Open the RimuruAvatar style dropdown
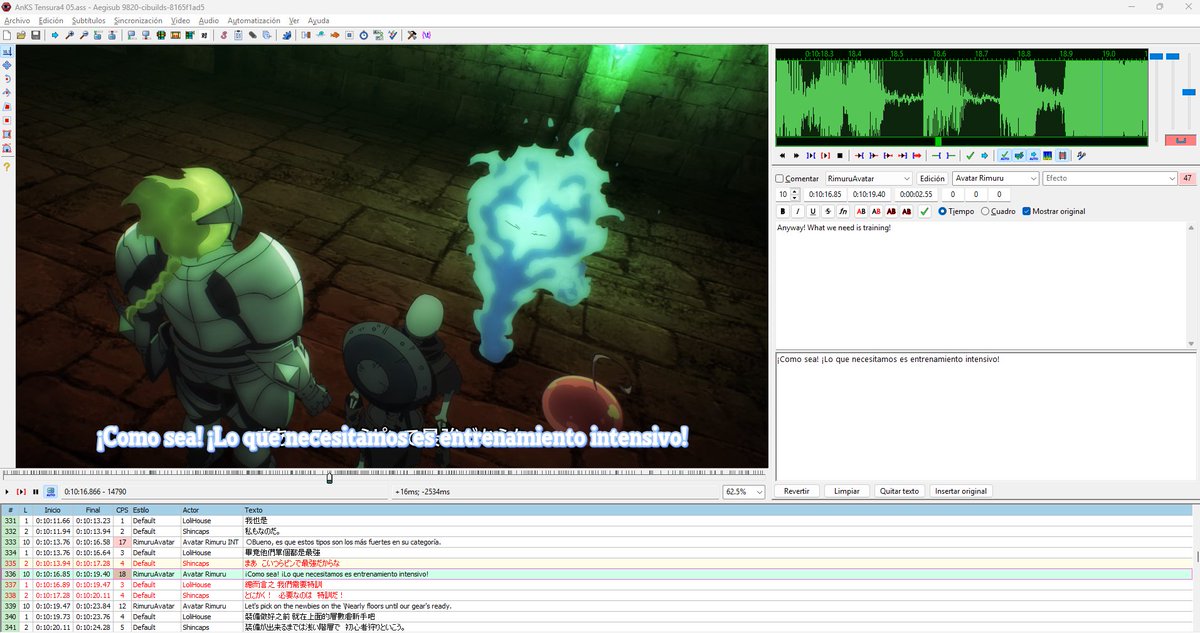The width and height of the screenshot is (1200, 633). [x=867, y=178]
